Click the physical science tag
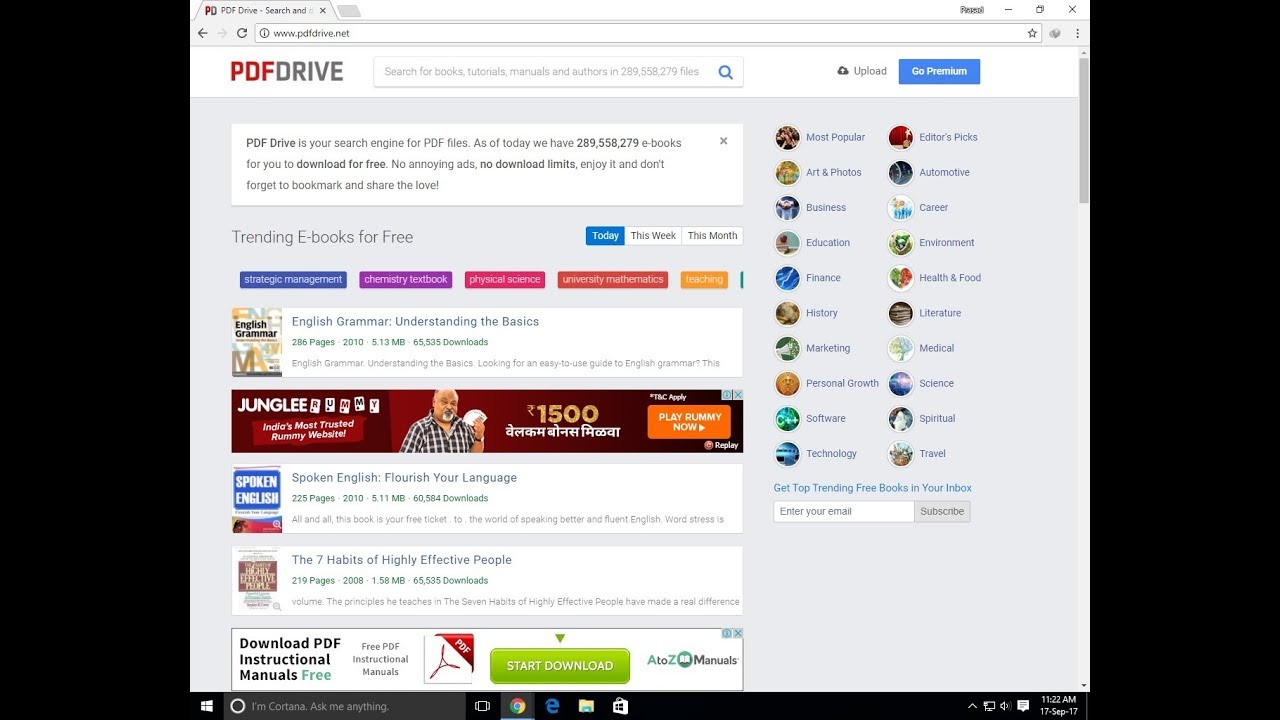The height and width of the screenshot is (720, 1280). point(505,280)
